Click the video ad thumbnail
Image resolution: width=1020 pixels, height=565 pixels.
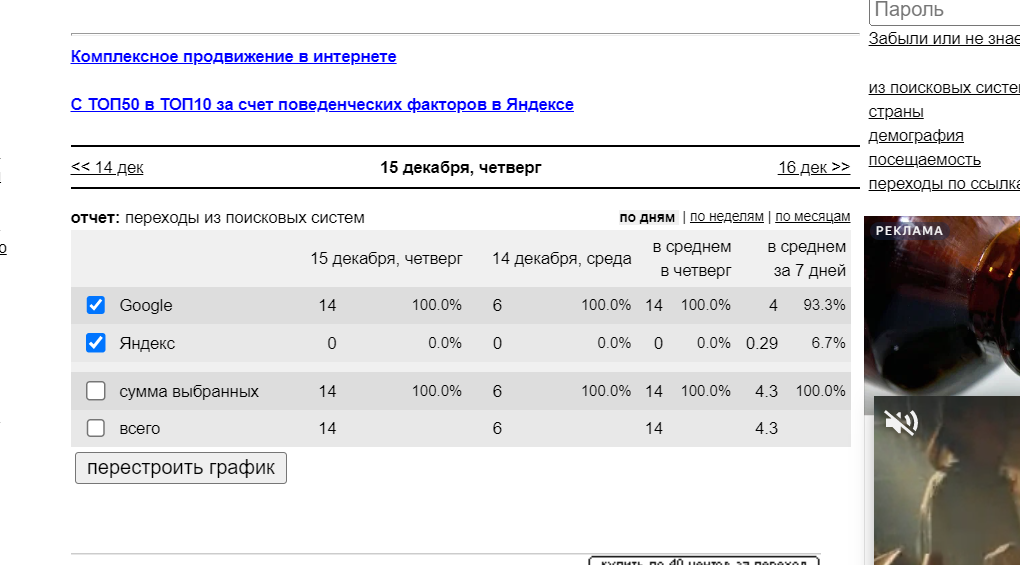(x=947, y=481)
